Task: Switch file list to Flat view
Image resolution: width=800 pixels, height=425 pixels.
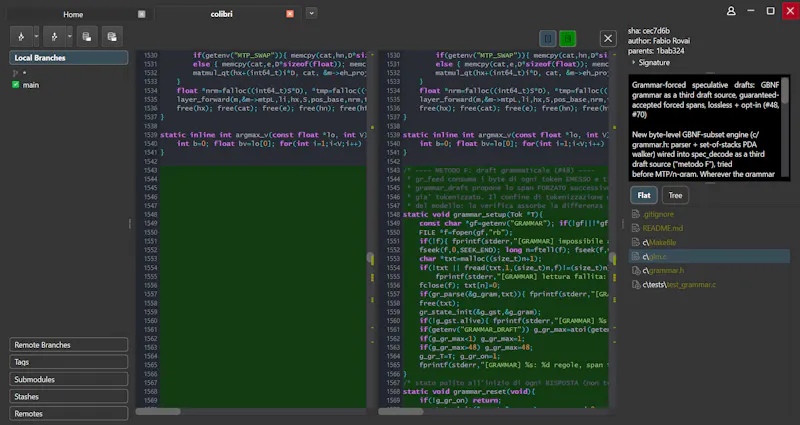Action: pyautogui.click(x=644, y=195)
